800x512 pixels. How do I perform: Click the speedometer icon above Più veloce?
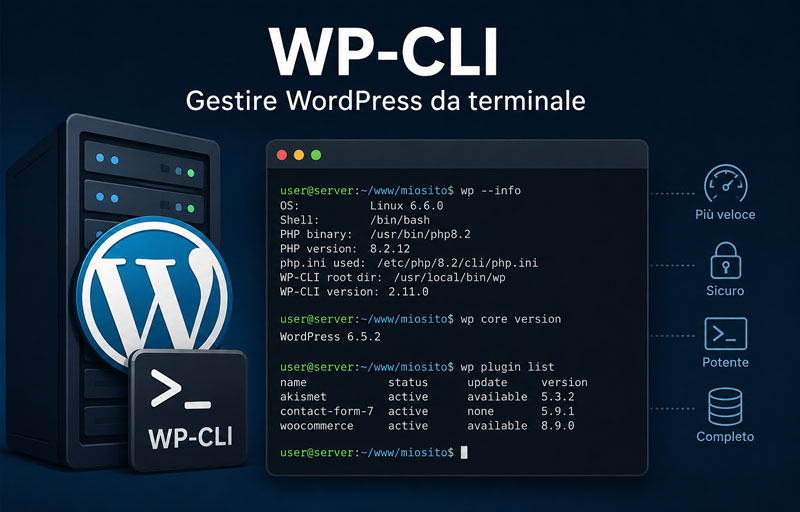pos(726,184)
